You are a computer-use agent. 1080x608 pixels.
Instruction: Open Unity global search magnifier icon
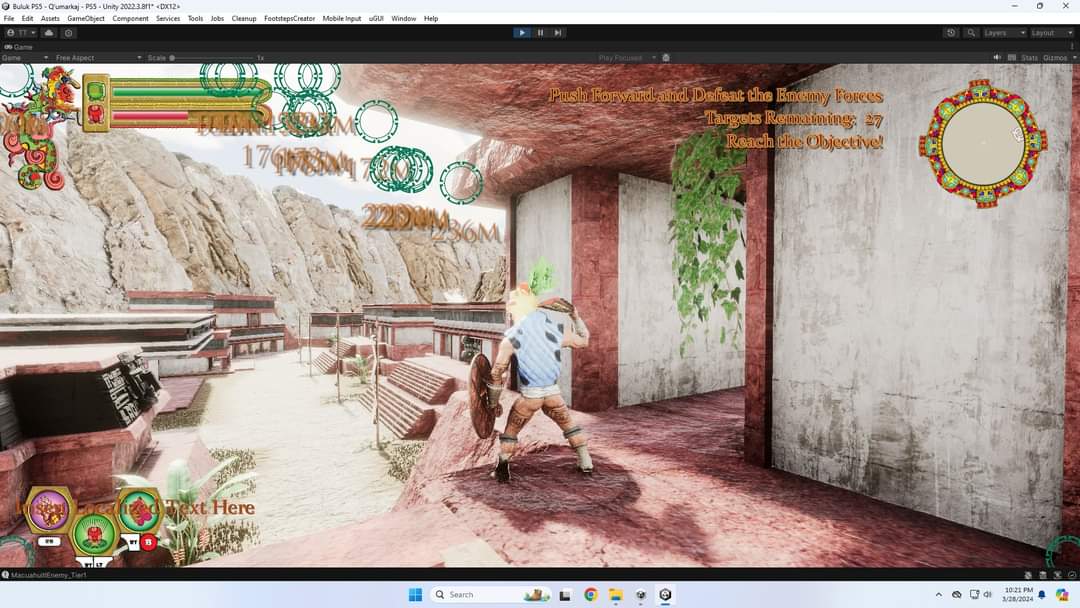[x=970, y=32]
